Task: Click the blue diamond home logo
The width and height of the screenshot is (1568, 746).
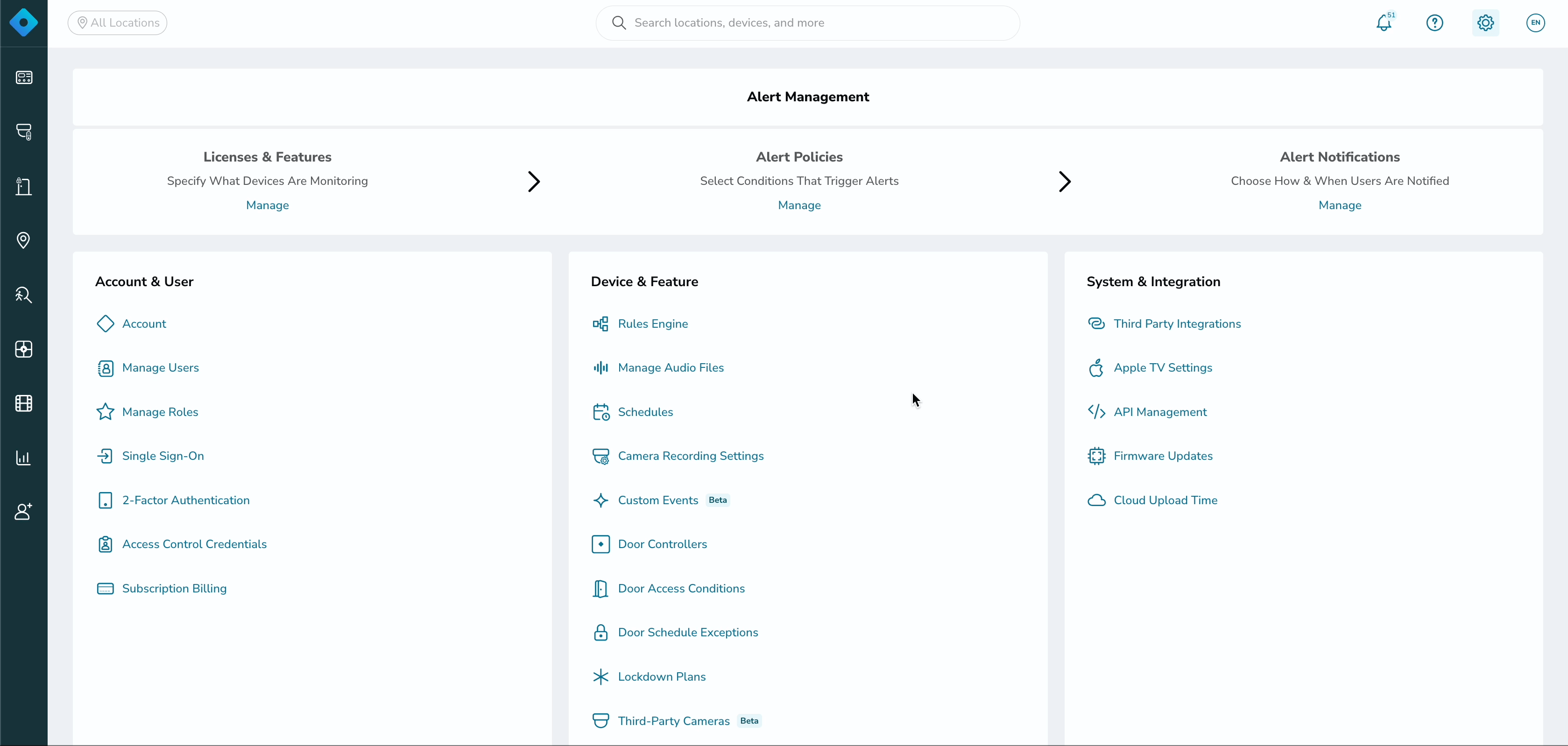Action: [x=24, y=23]
